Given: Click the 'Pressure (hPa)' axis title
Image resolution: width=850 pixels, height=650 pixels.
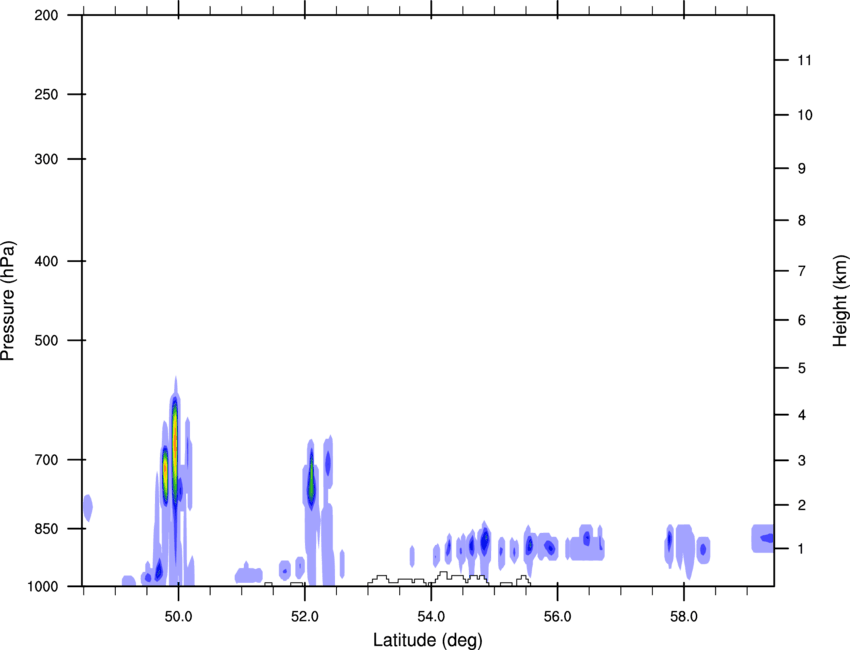Looking at the screenshot, I should pos(8,301).
